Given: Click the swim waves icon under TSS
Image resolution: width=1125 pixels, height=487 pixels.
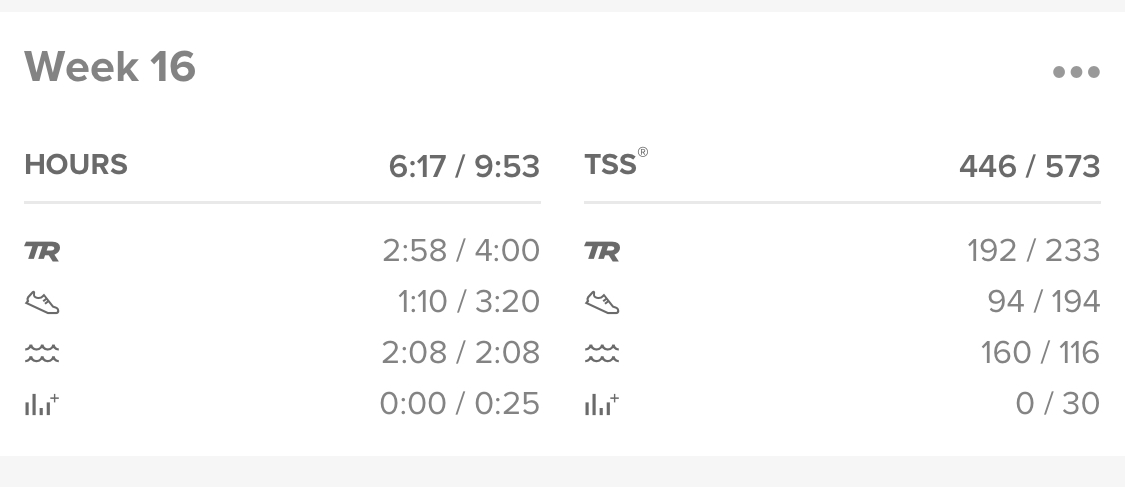Looking at the screenshot, I should pyautogui.click(x=602, y=353).
